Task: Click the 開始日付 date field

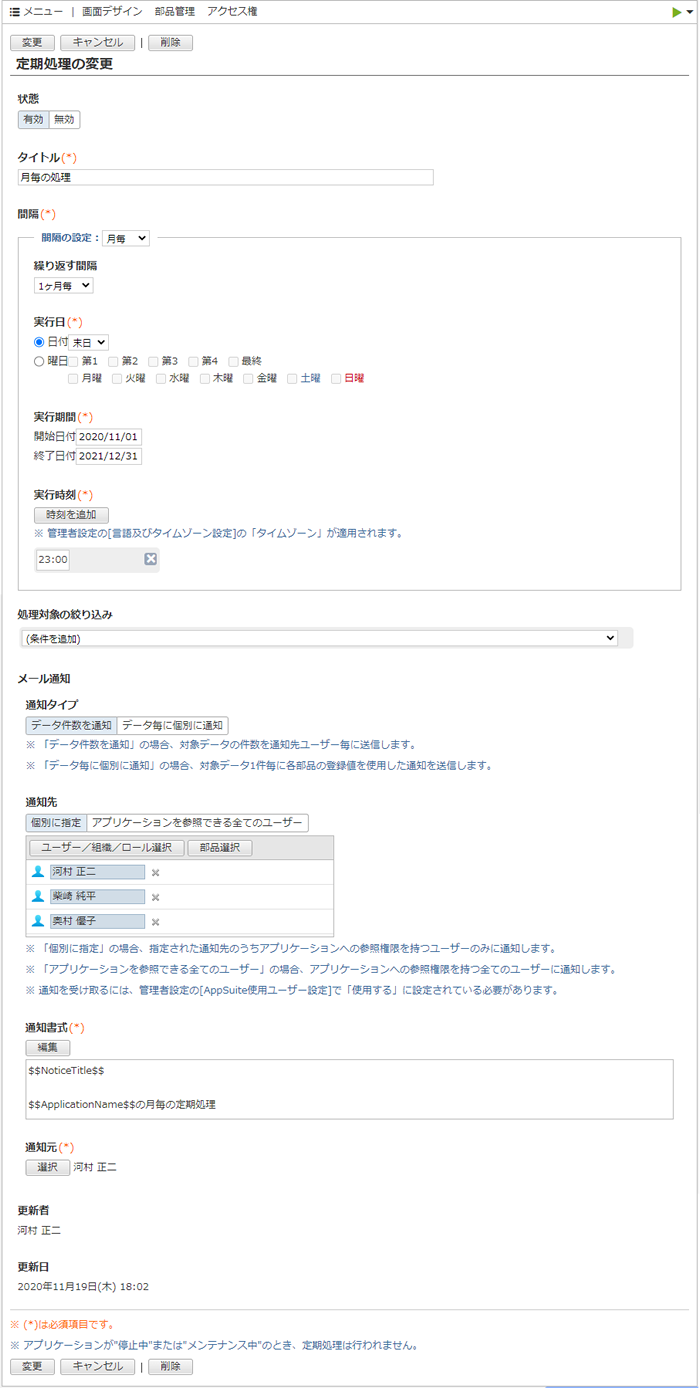Action: click(110, 437)
